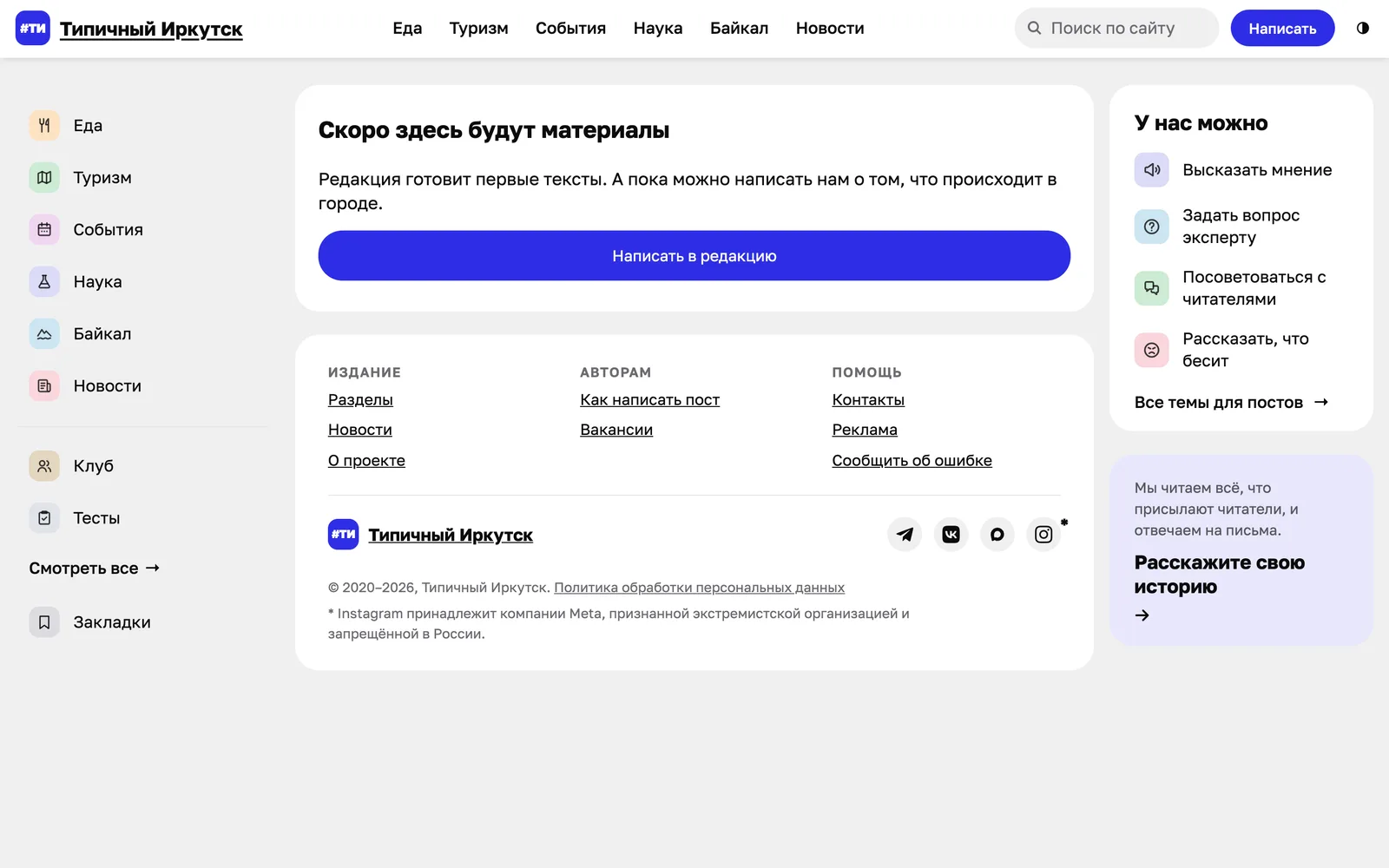Click the Написать button in header
Image resolution: width=1389 pixels, height=868 pixels.
[x=1282, y=28]
